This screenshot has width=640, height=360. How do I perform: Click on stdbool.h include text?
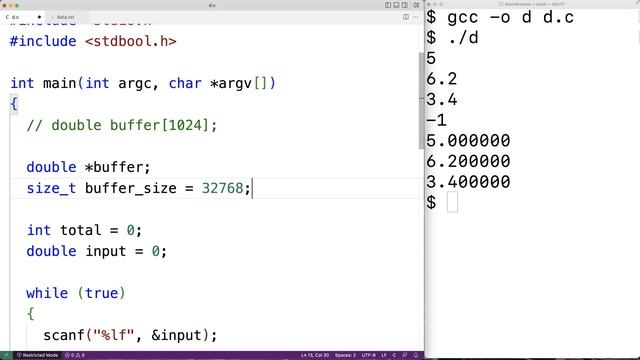(x=131, y=41)
